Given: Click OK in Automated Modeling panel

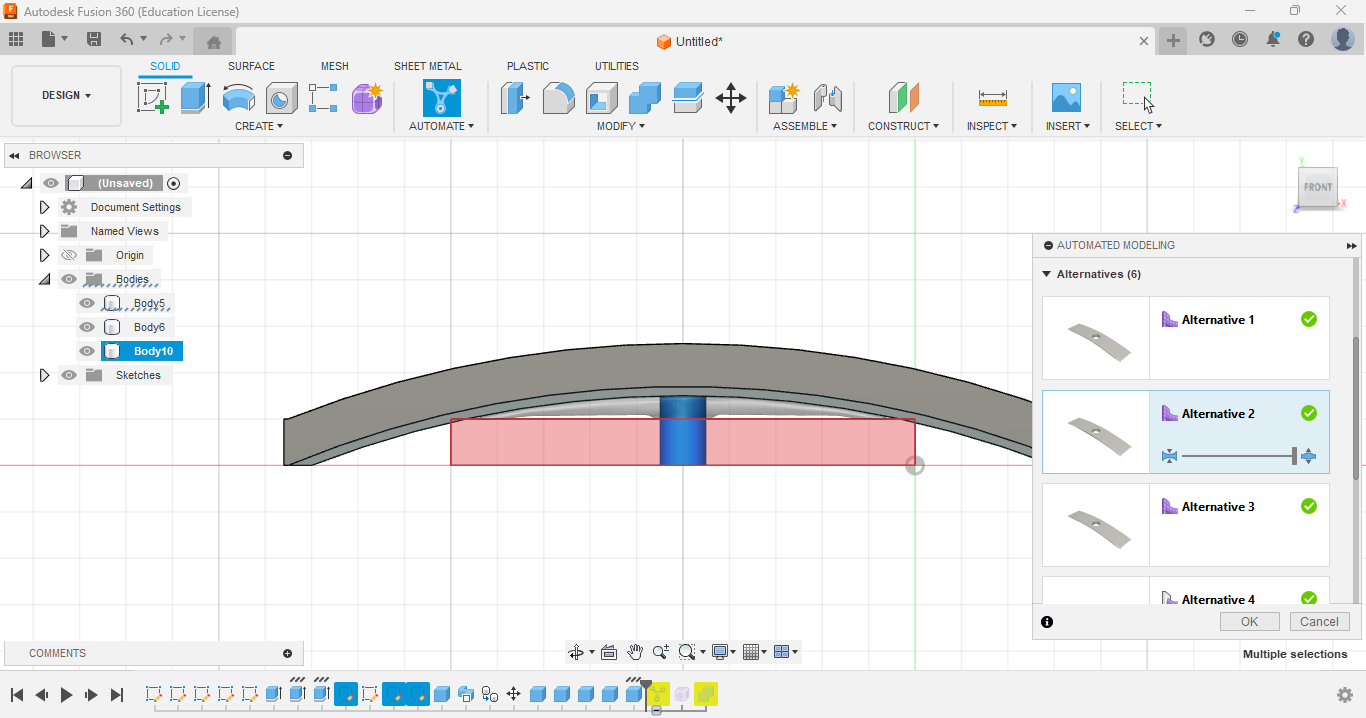Looking at the screenshot, I should (x=1249, y=621).
